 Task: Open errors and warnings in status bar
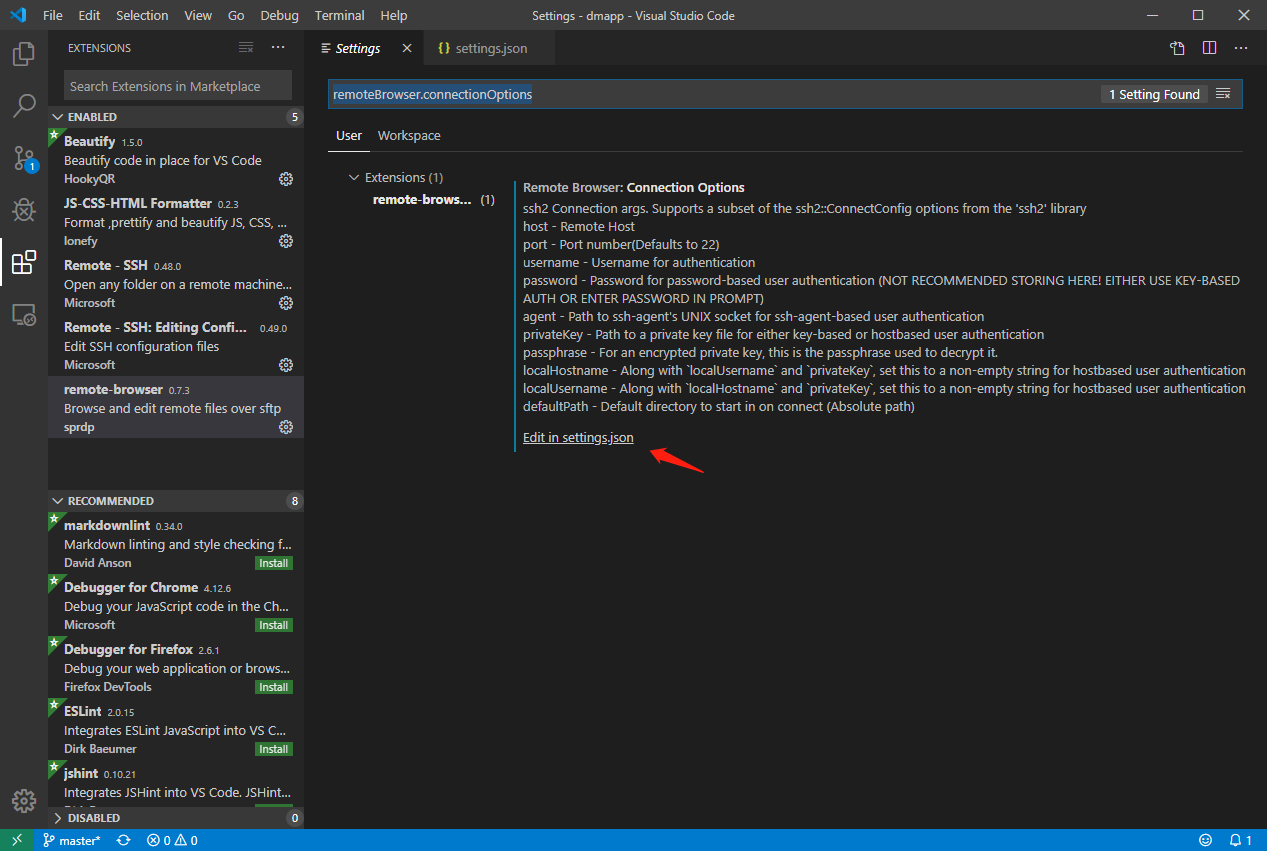[172, 840]
